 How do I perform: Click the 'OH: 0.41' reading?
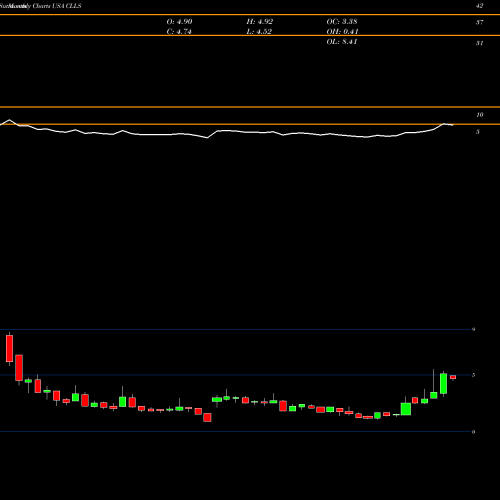[x=342, y=32]
